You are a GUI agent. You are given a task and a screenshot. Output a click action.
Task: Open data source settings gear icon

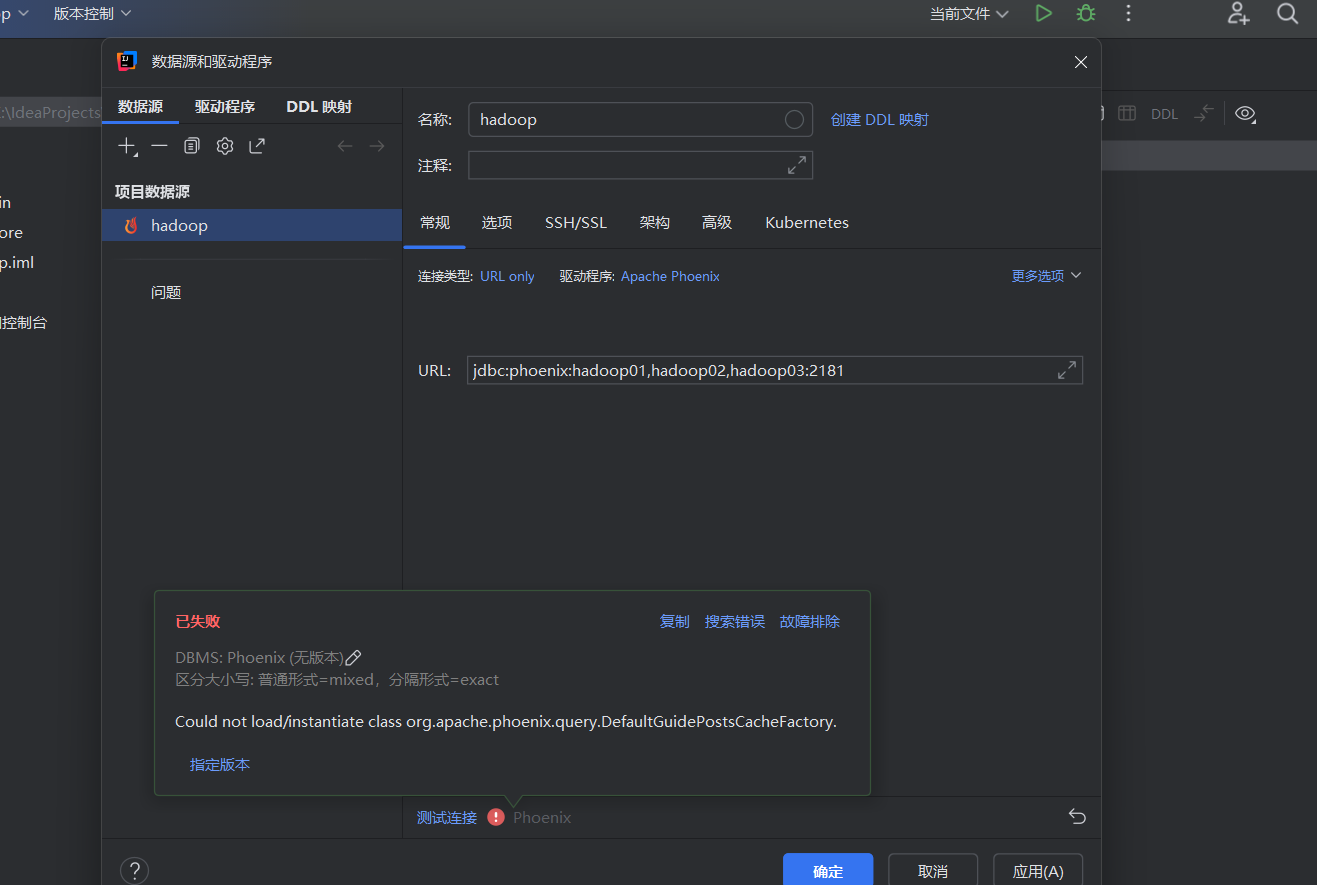[225, 146]
